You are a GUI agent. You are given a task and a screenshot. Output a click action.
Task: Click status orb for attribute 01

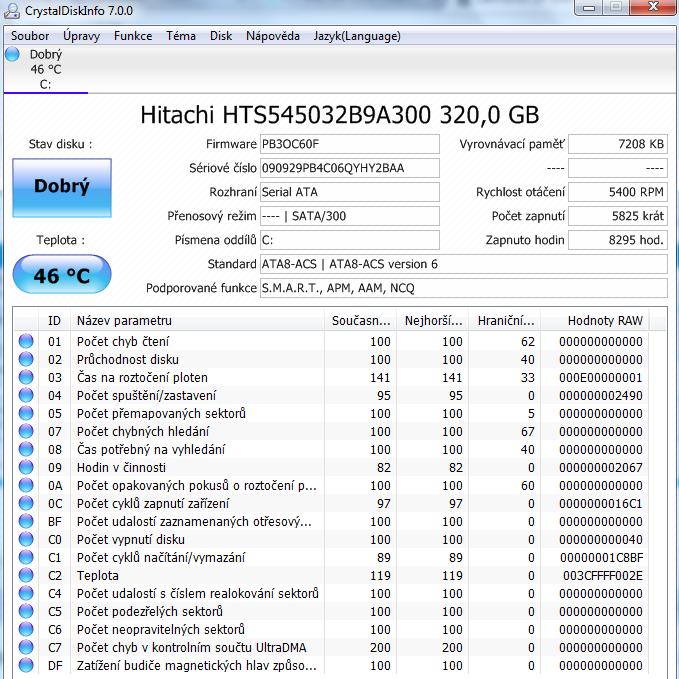click(x=26, y=341)
